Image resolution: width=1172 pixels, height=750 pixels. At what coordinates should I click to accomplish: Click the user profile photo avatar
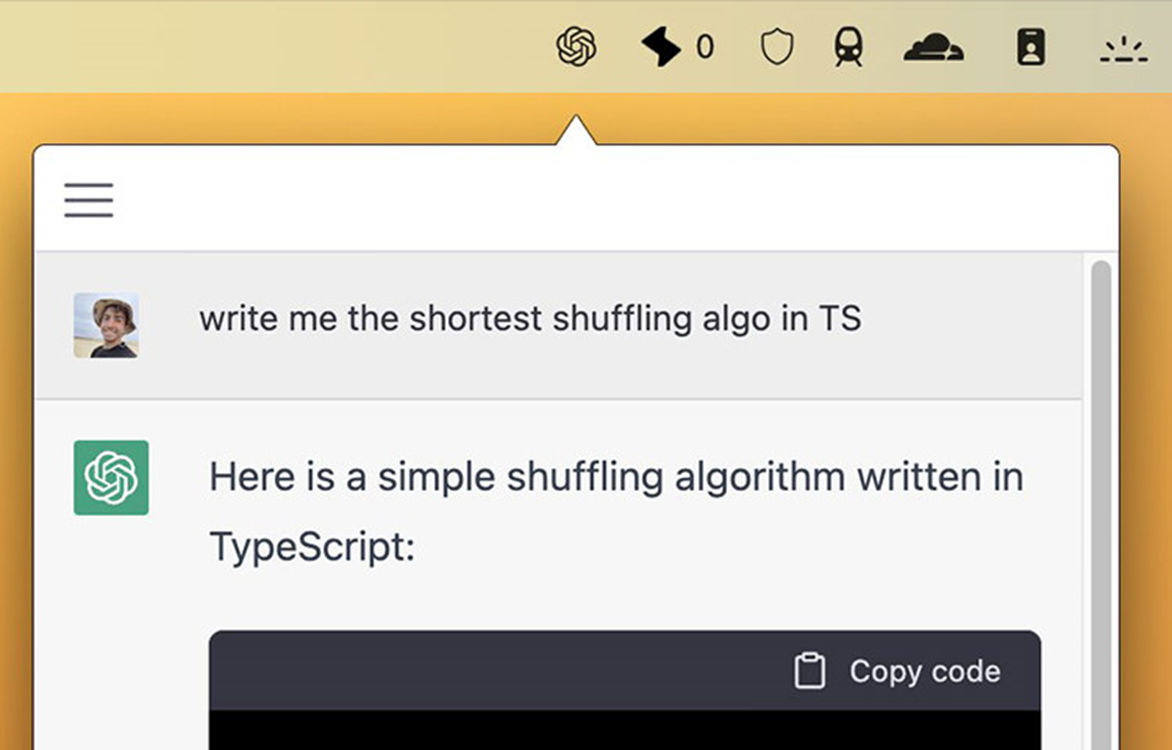(x=106, y=325)
